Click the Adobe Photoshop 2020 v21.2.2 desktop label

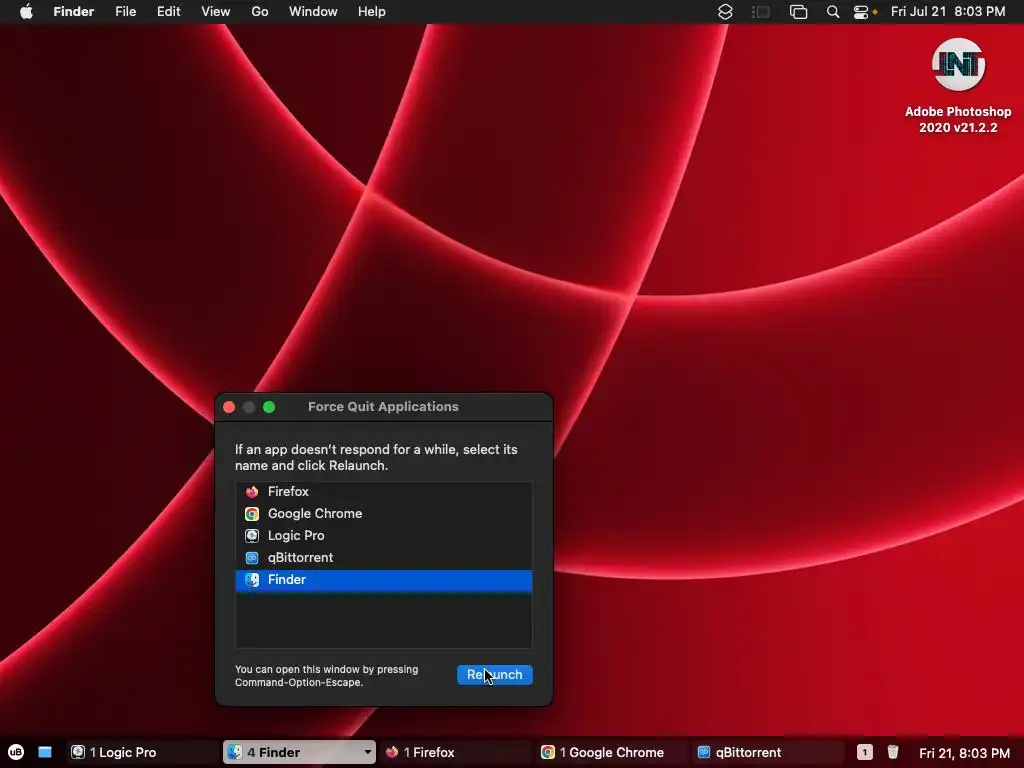[958, 120]
